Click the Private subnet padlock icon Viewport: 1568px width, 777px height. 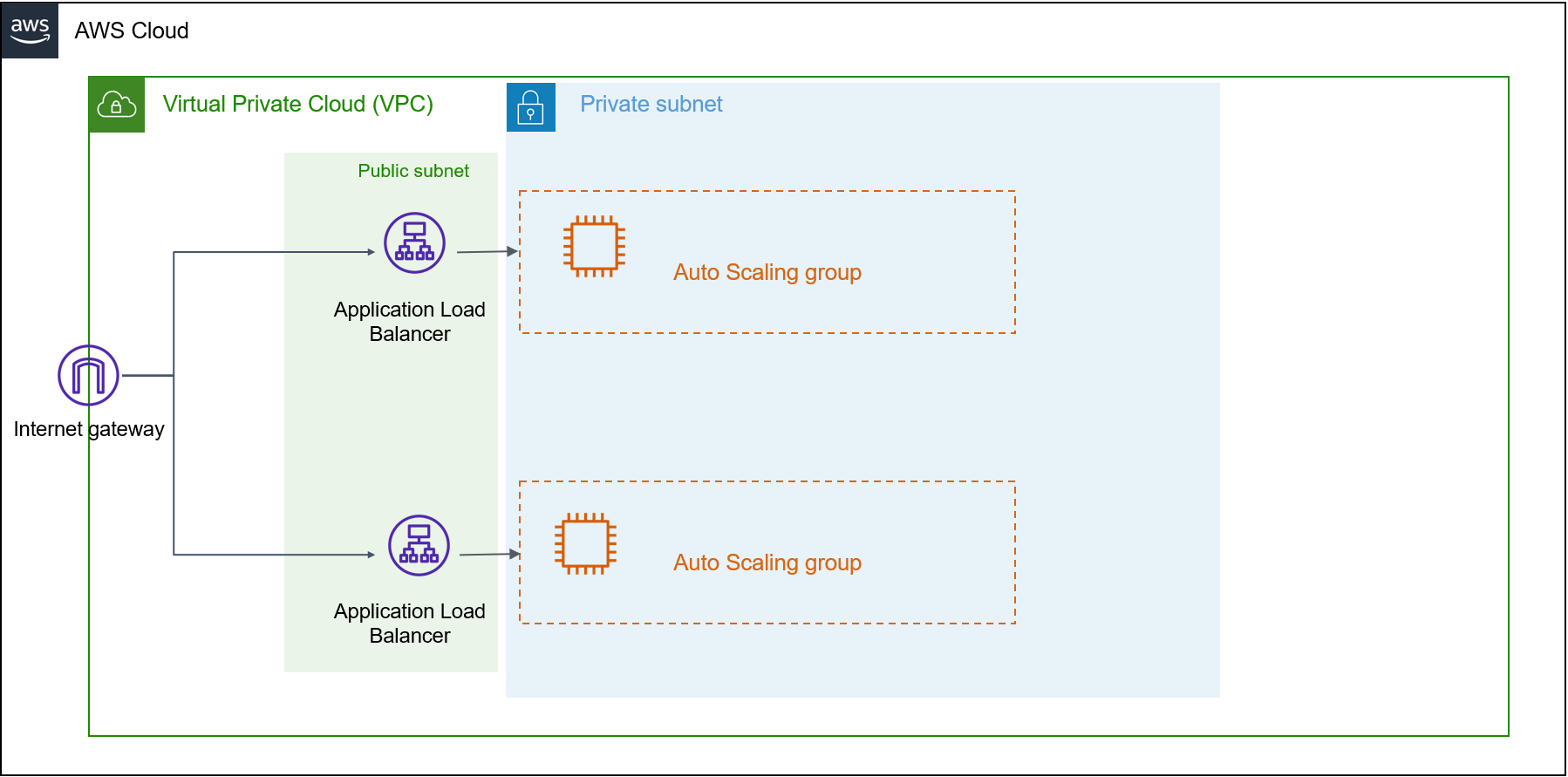tap(531, 107)
